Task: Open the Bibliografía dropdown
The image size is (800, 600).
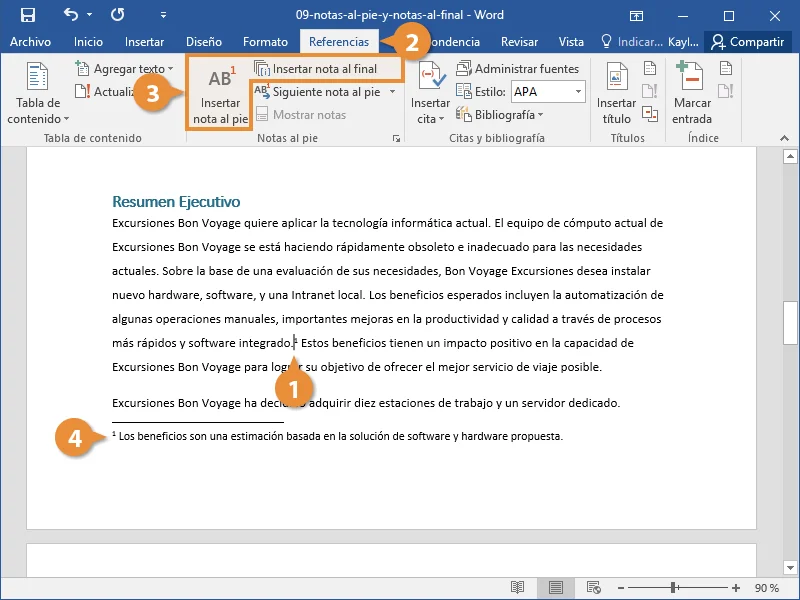Action: (499, 115)
